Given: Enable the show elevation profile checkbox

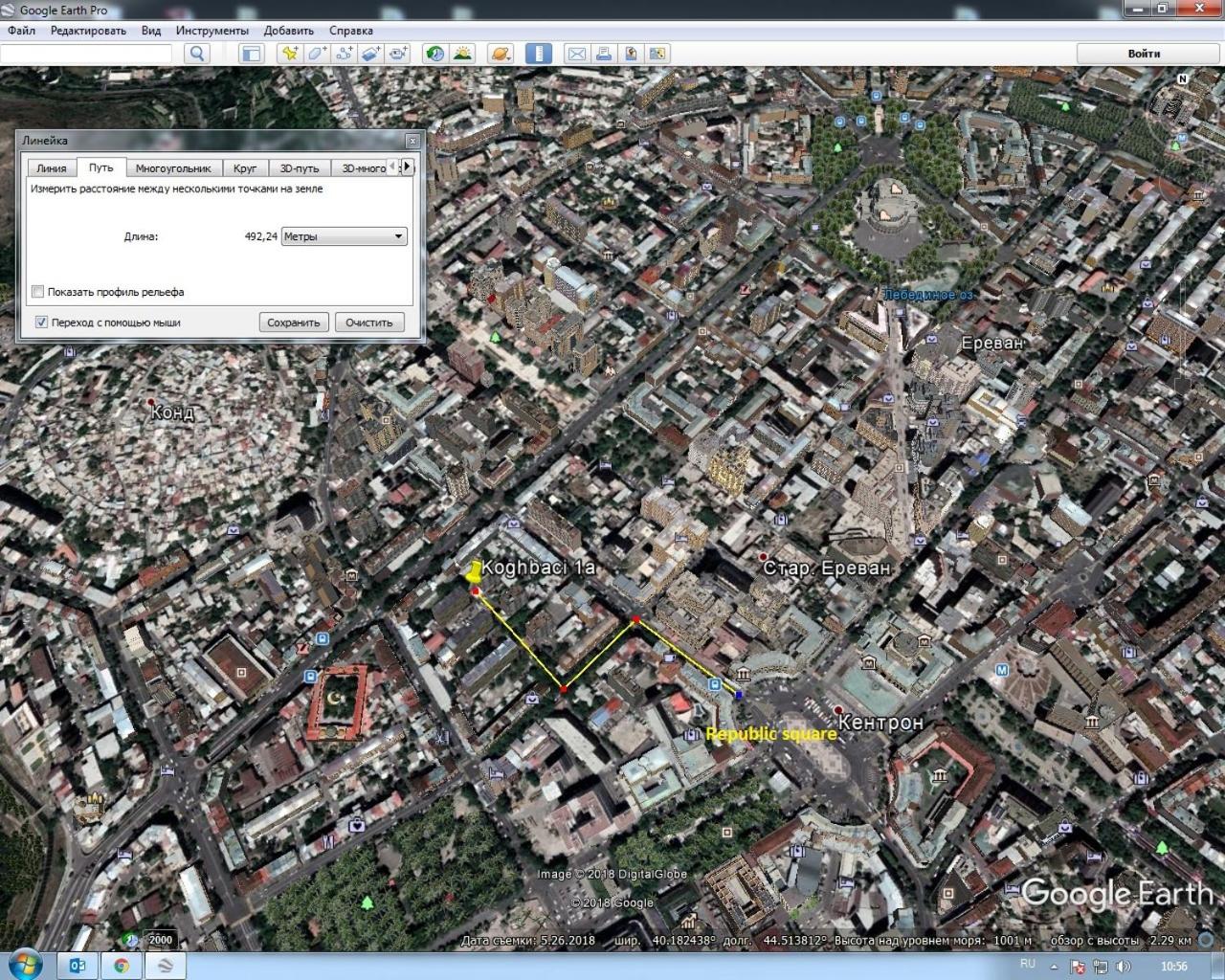Looking at the screenshot, I should [x=38, y=292].
